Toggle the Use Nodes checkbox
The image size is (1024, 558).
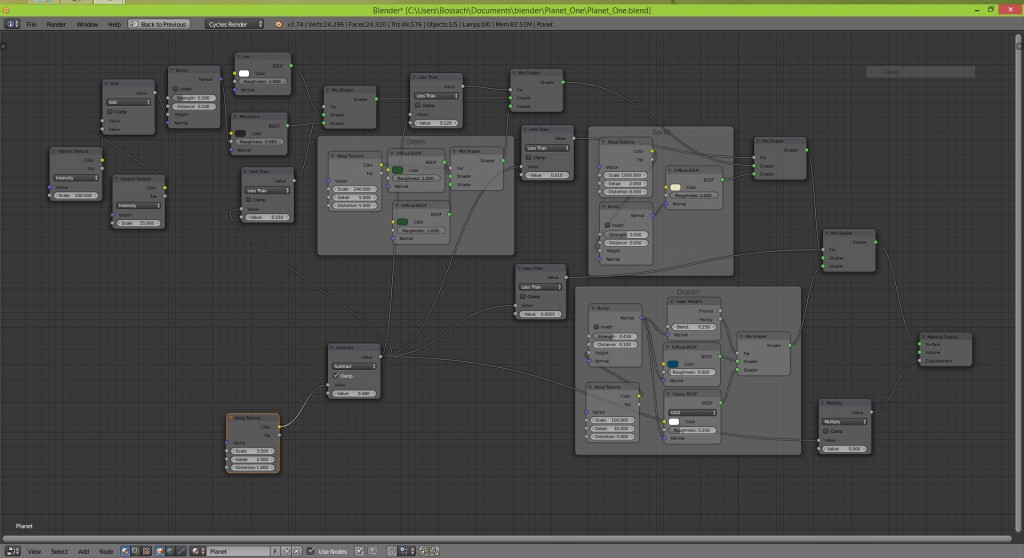point(311,551)
